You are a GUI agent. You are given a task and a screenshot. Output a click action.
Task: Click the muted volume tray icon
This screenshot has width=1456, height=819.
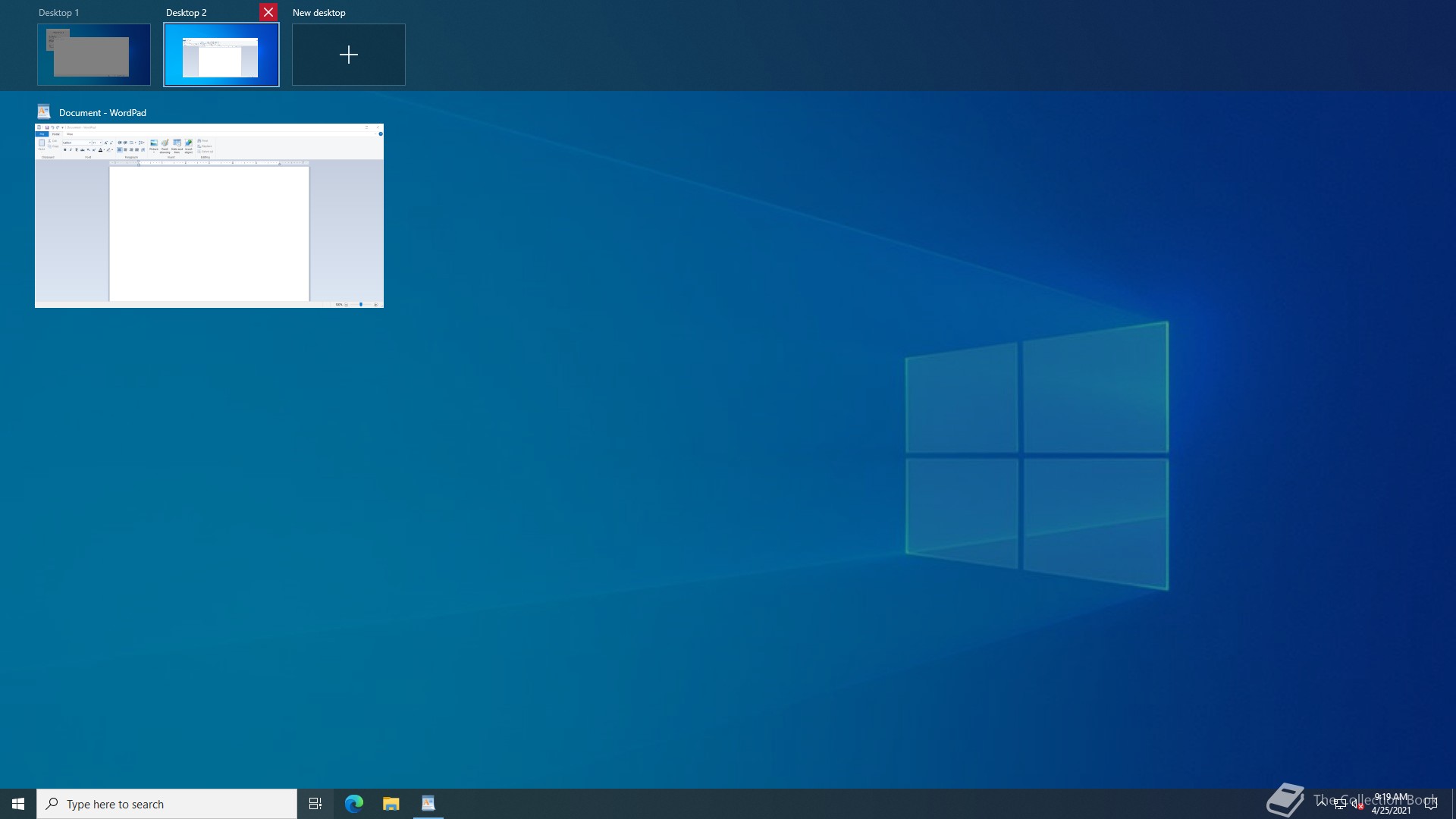(1357, 804)
